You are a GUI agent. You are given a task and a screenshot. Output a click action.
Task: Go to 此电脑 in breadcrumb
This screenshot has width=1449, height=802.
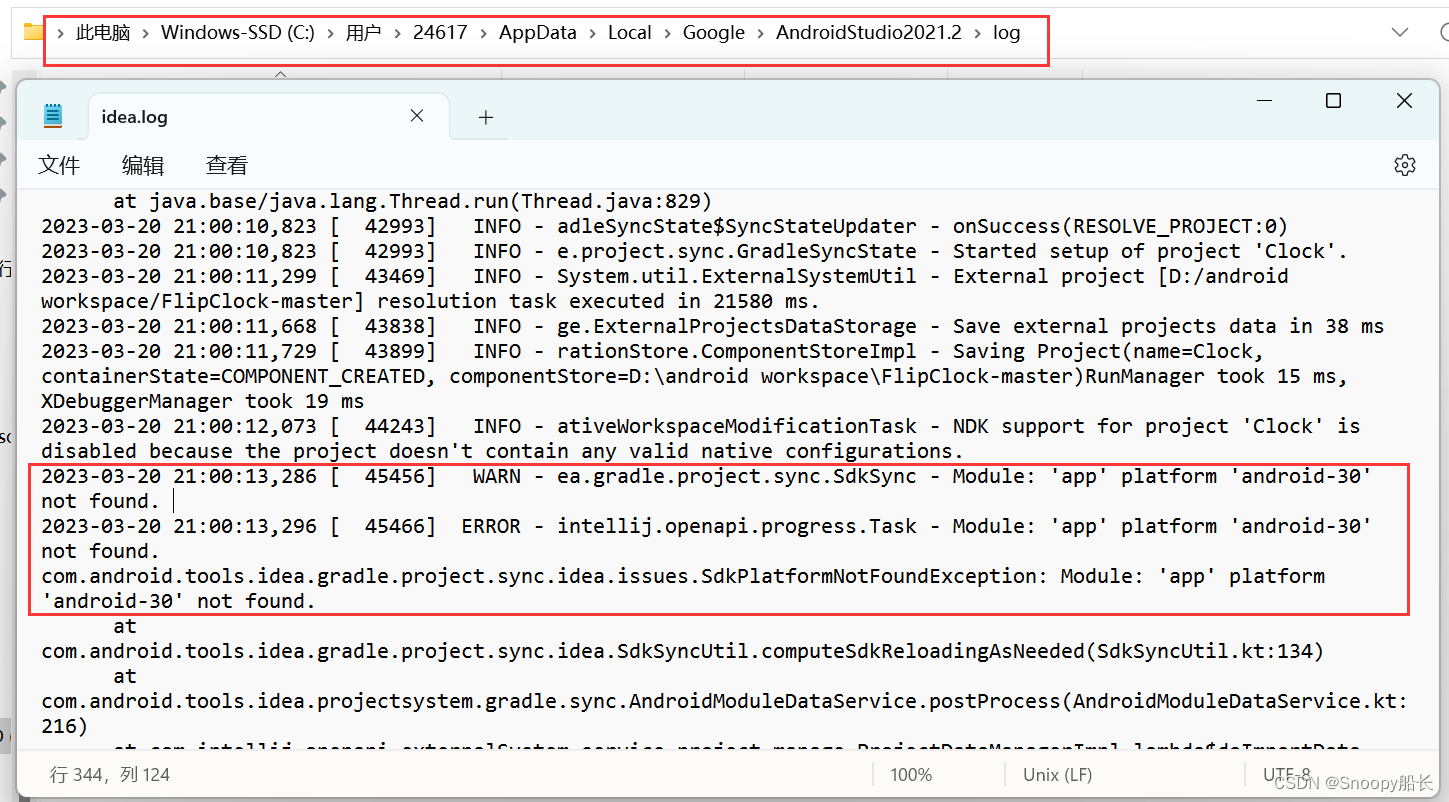(103, 32)
